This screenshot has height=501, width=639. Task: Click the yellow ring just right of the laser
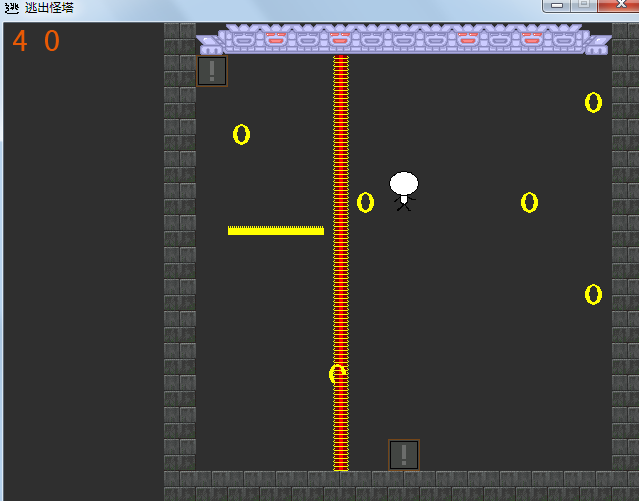(x=366, y=203)
